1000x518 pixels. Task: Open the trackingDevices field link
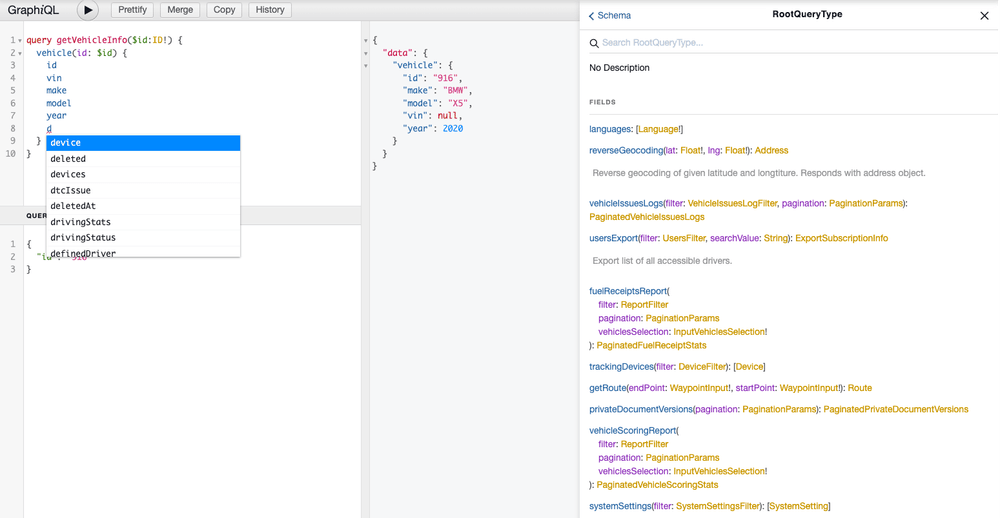click(621, 367)
